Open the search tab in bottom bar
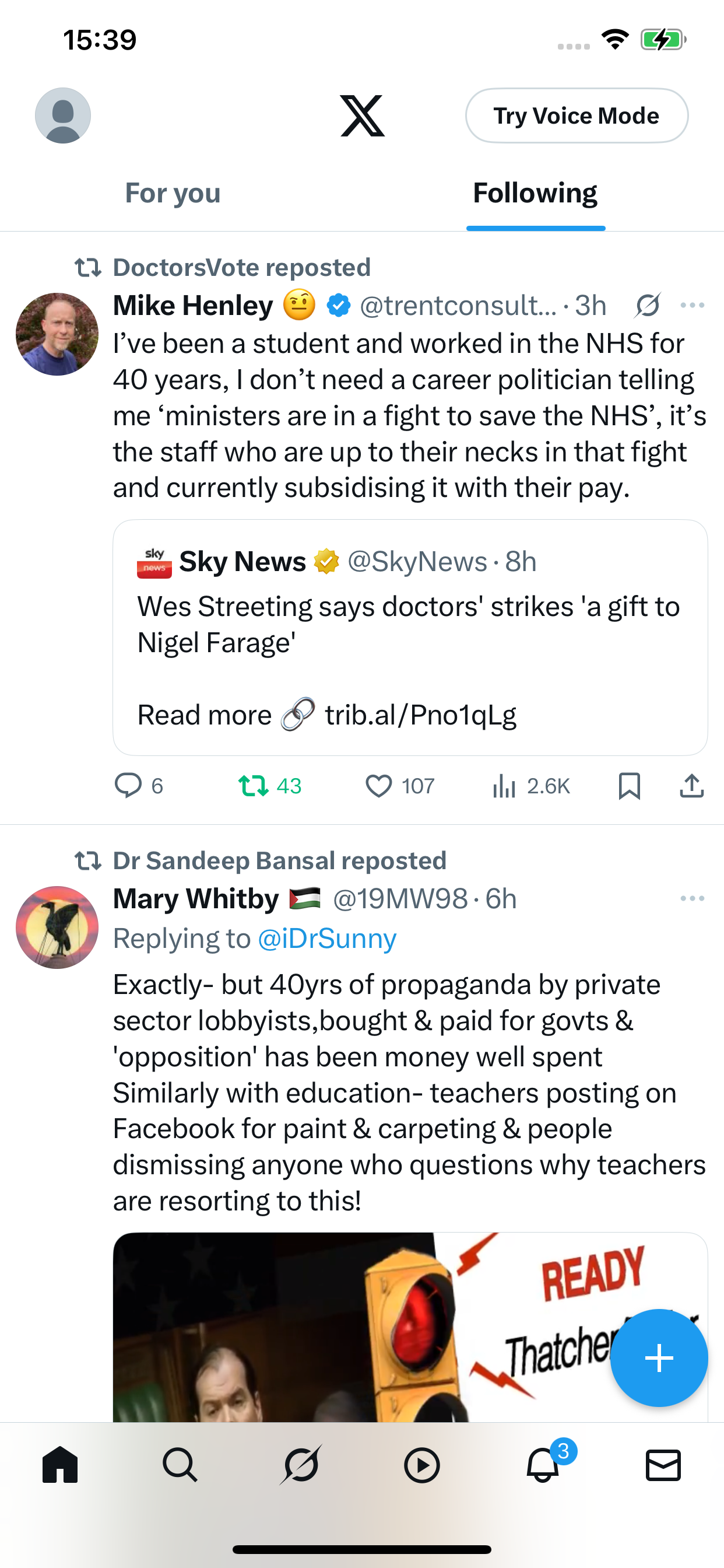The height and width of the screenshot is (1568, 724). (180, 1465)
